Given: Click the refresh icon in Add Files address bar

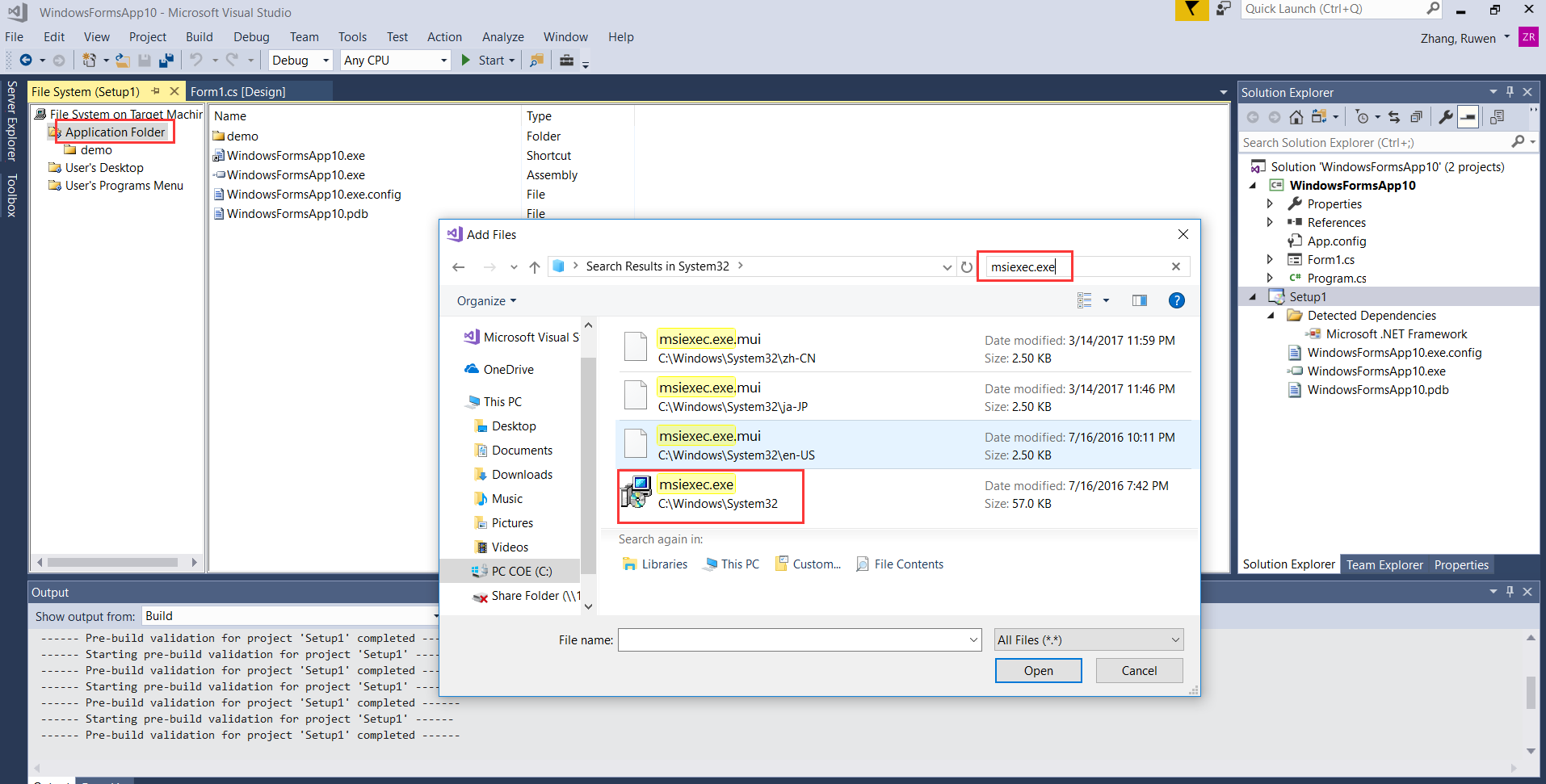Looking at the screenshot, I should pos(967,267).
